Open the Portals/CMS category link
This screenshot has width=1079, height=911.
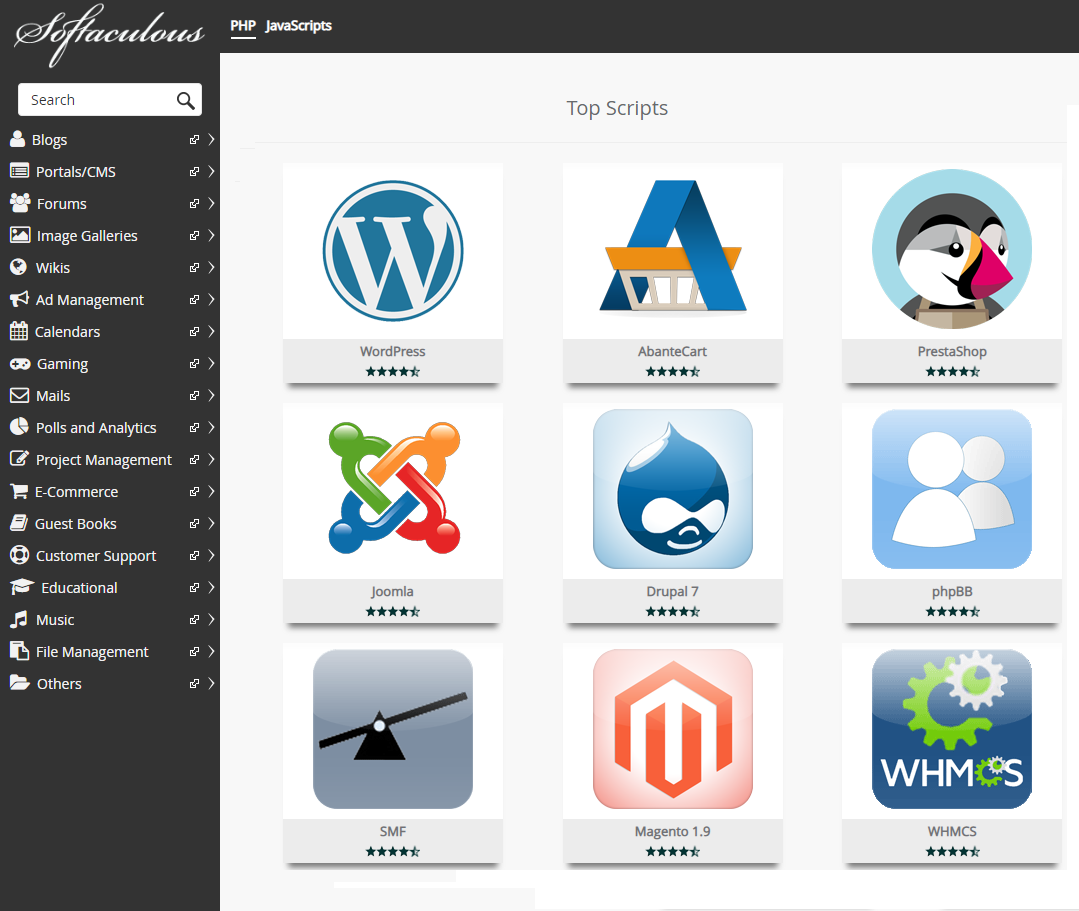(x=76, y=172)
